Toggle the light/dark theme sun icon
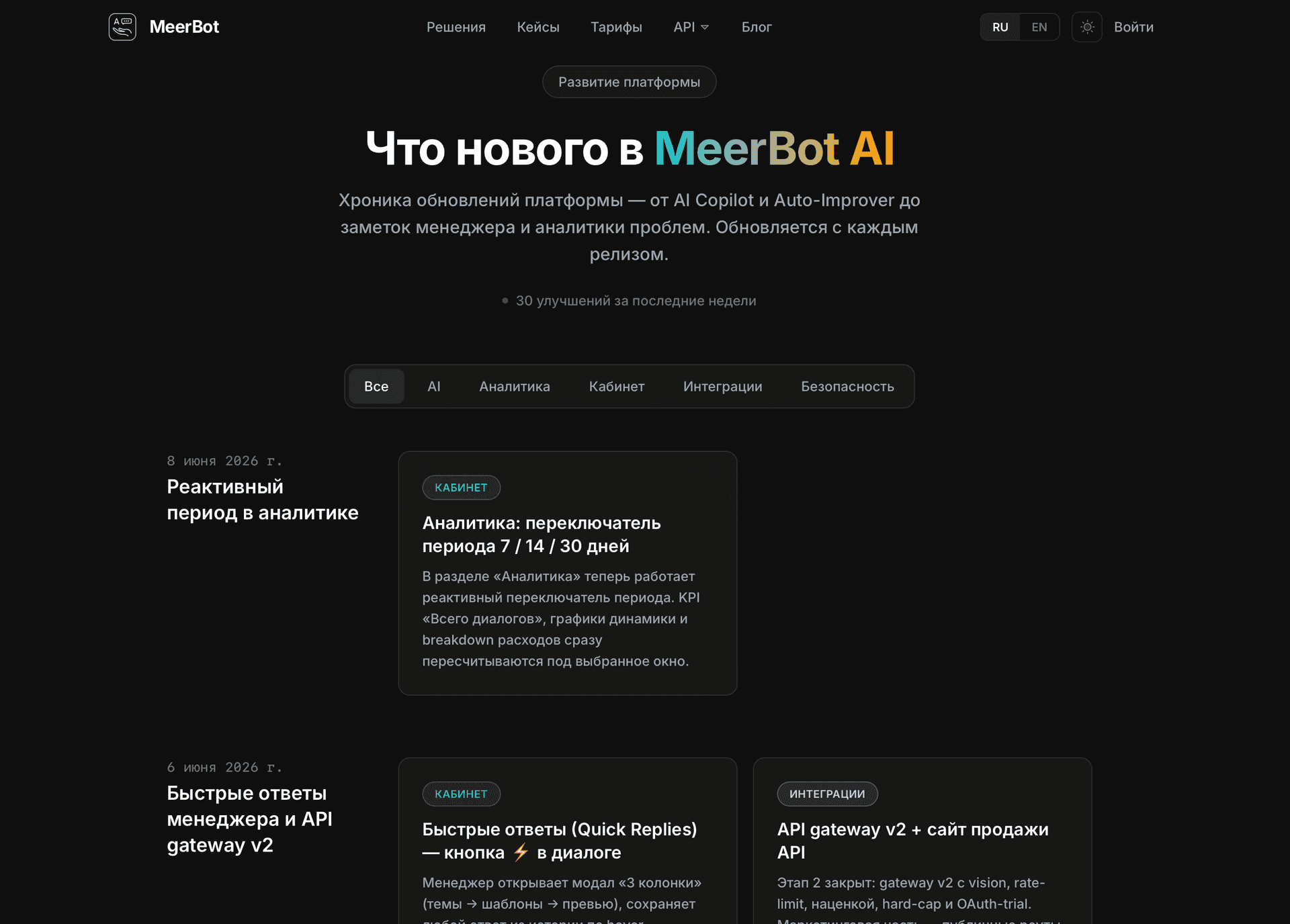 coord(1086,27)
